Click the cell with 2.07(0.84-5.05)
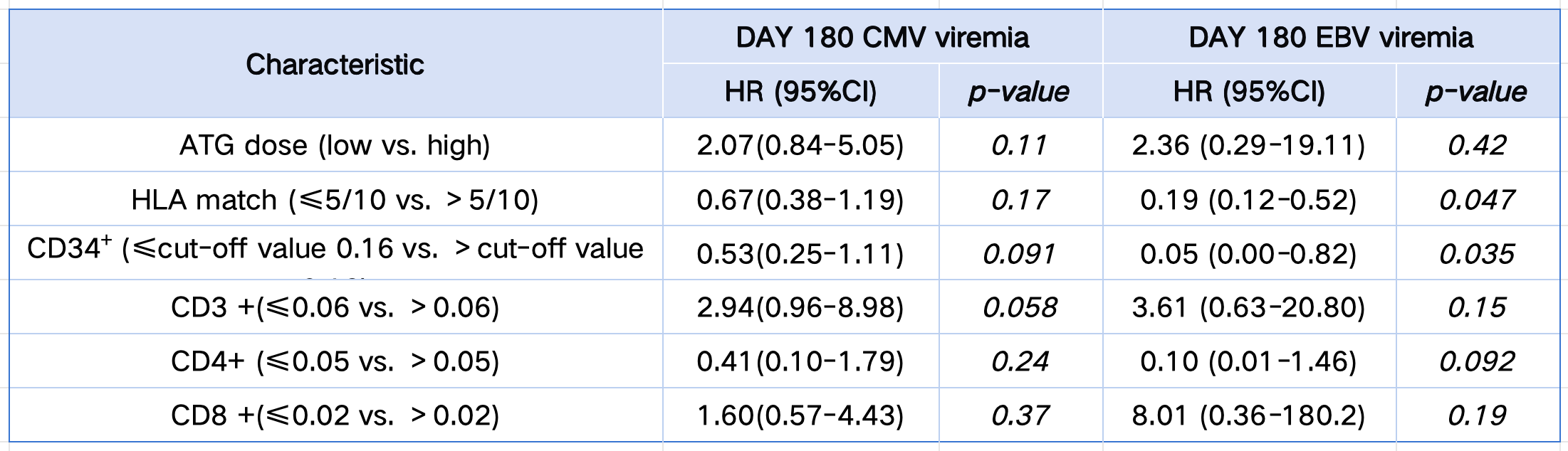Image resolution: width=1568 pixels, height=451 pixels. (800, 145)
